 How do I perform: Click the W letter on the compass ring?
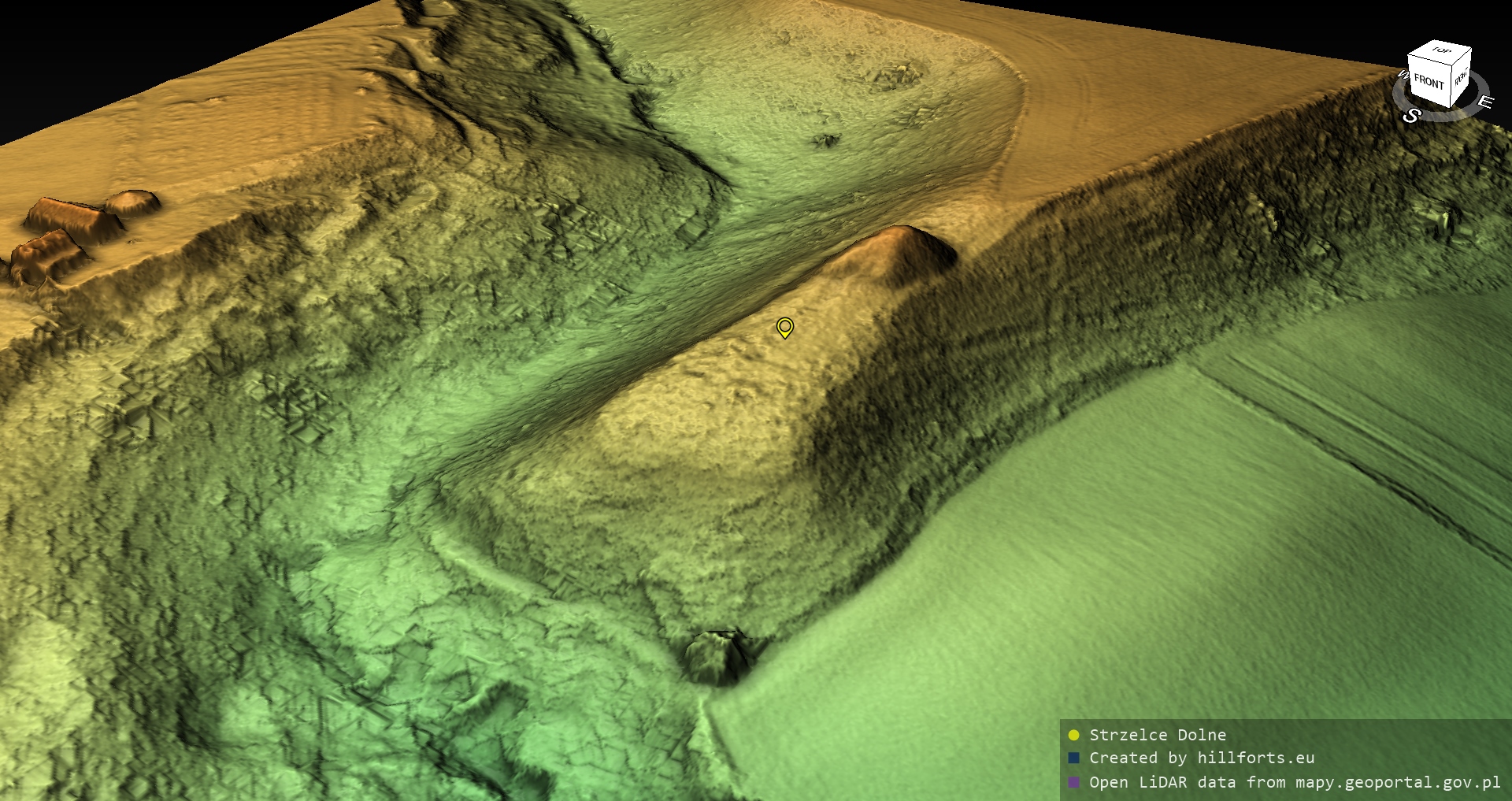(1403, 76)
